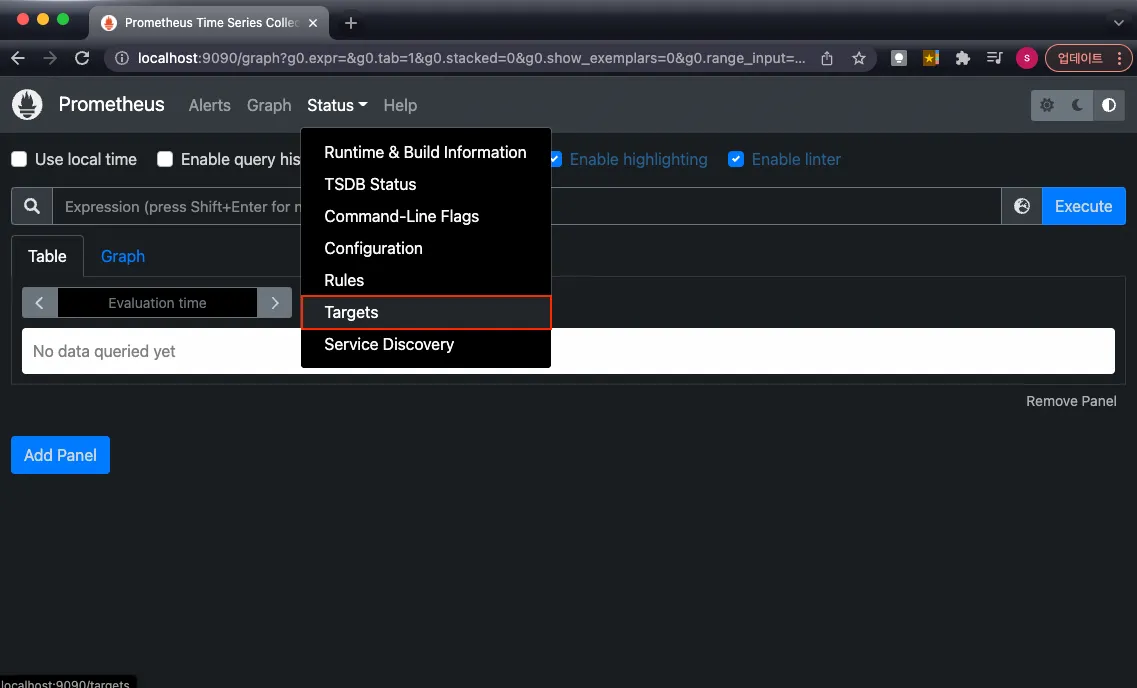Image resolution: width=1137 pixels, height=688 pixels.
Task: Open a new browser tab
Action: click(x=351, y=23)
